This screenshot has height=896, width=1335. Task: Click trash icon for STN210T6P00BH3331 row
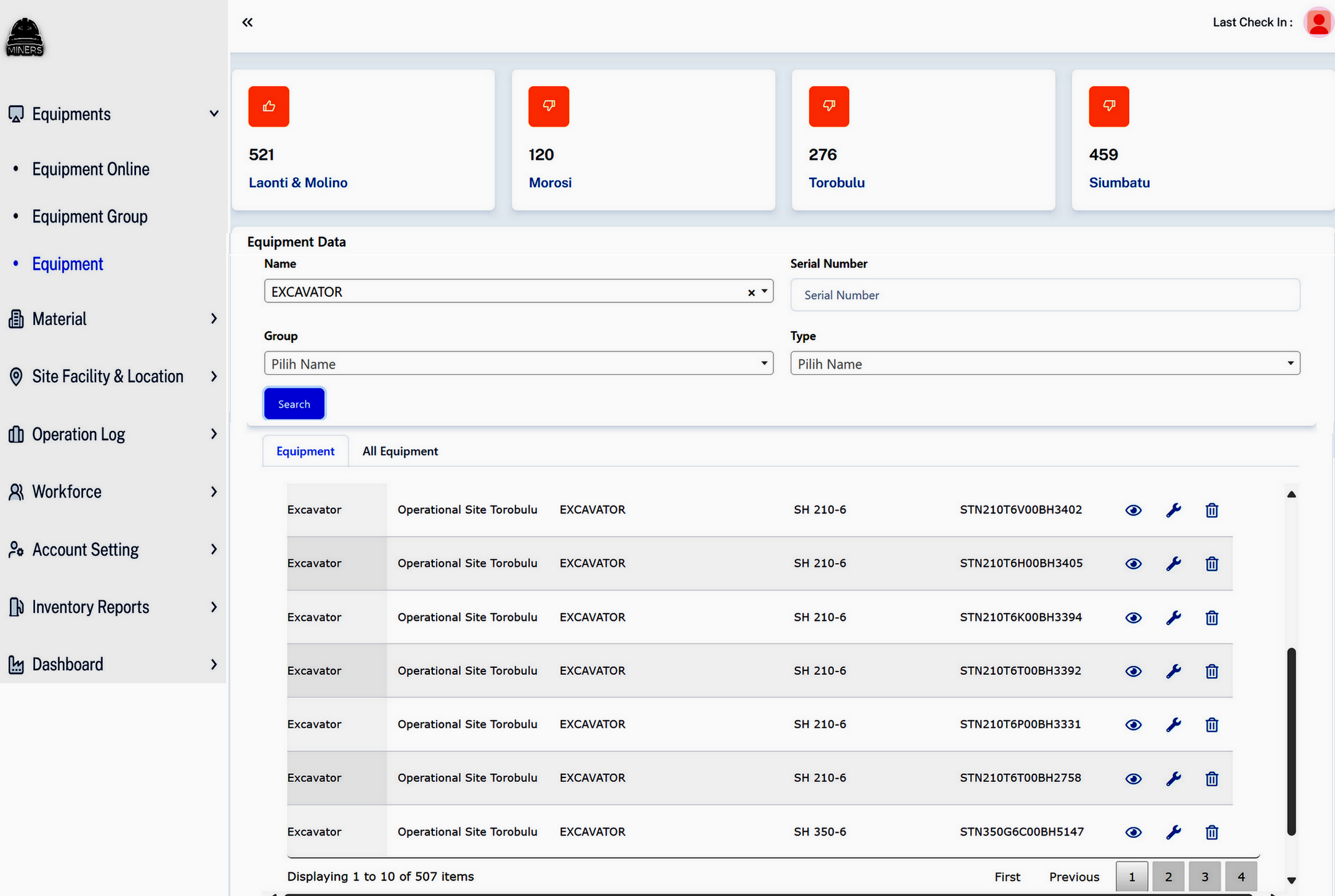tap(1211, 725)
